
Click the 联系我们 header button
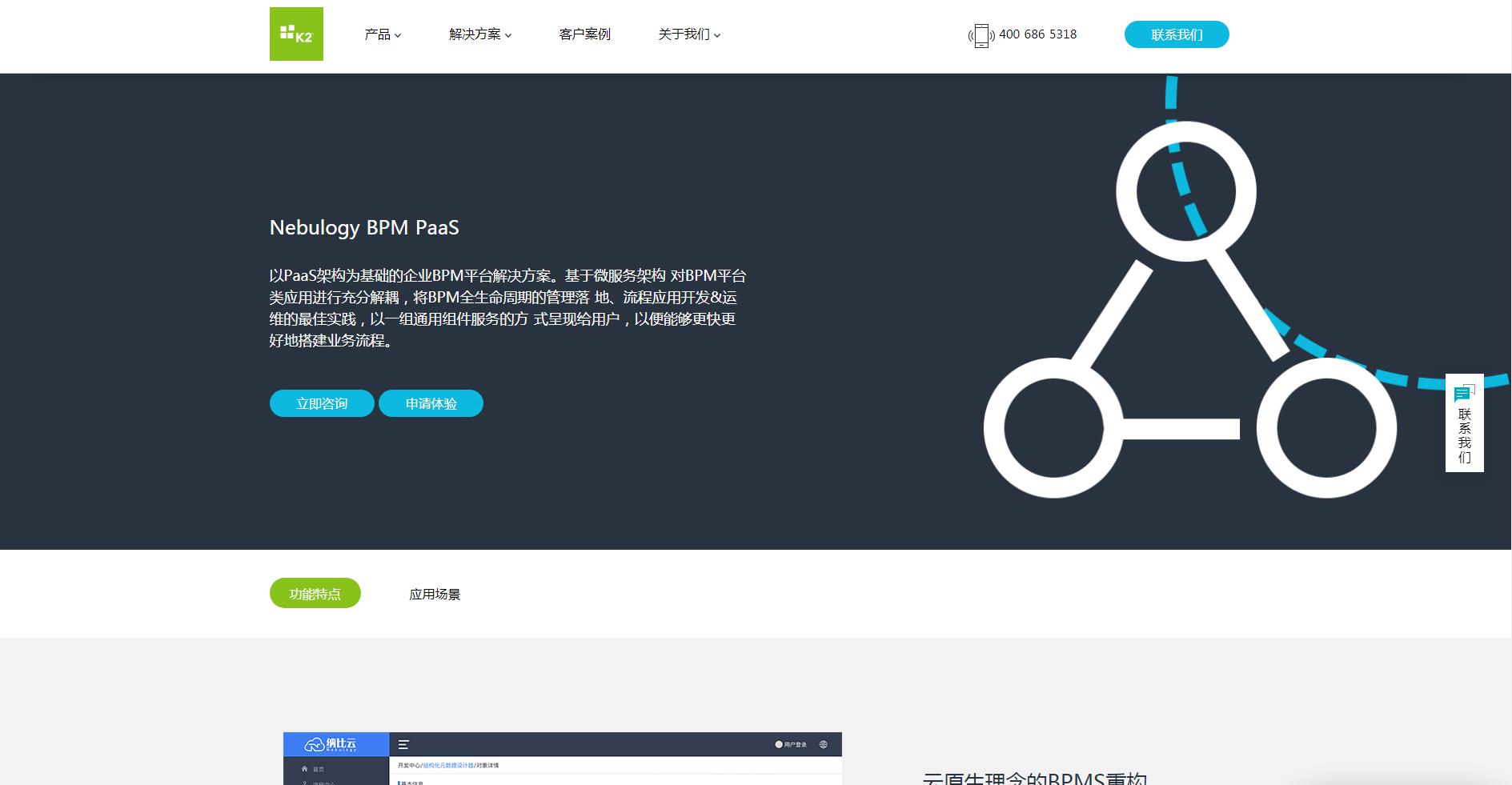click(x=1177, y=34)
